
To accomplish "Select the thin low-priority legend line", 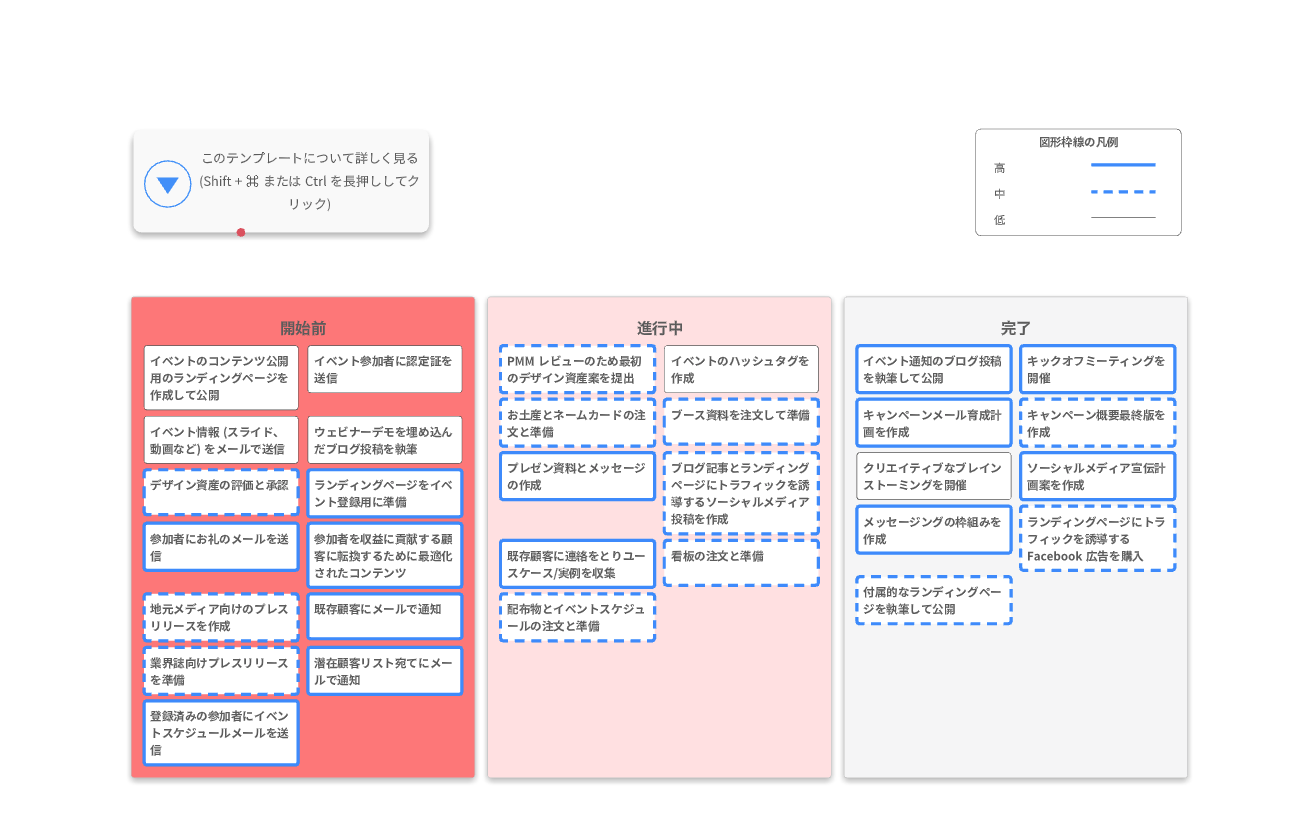I will click(x=1122, y=218).
